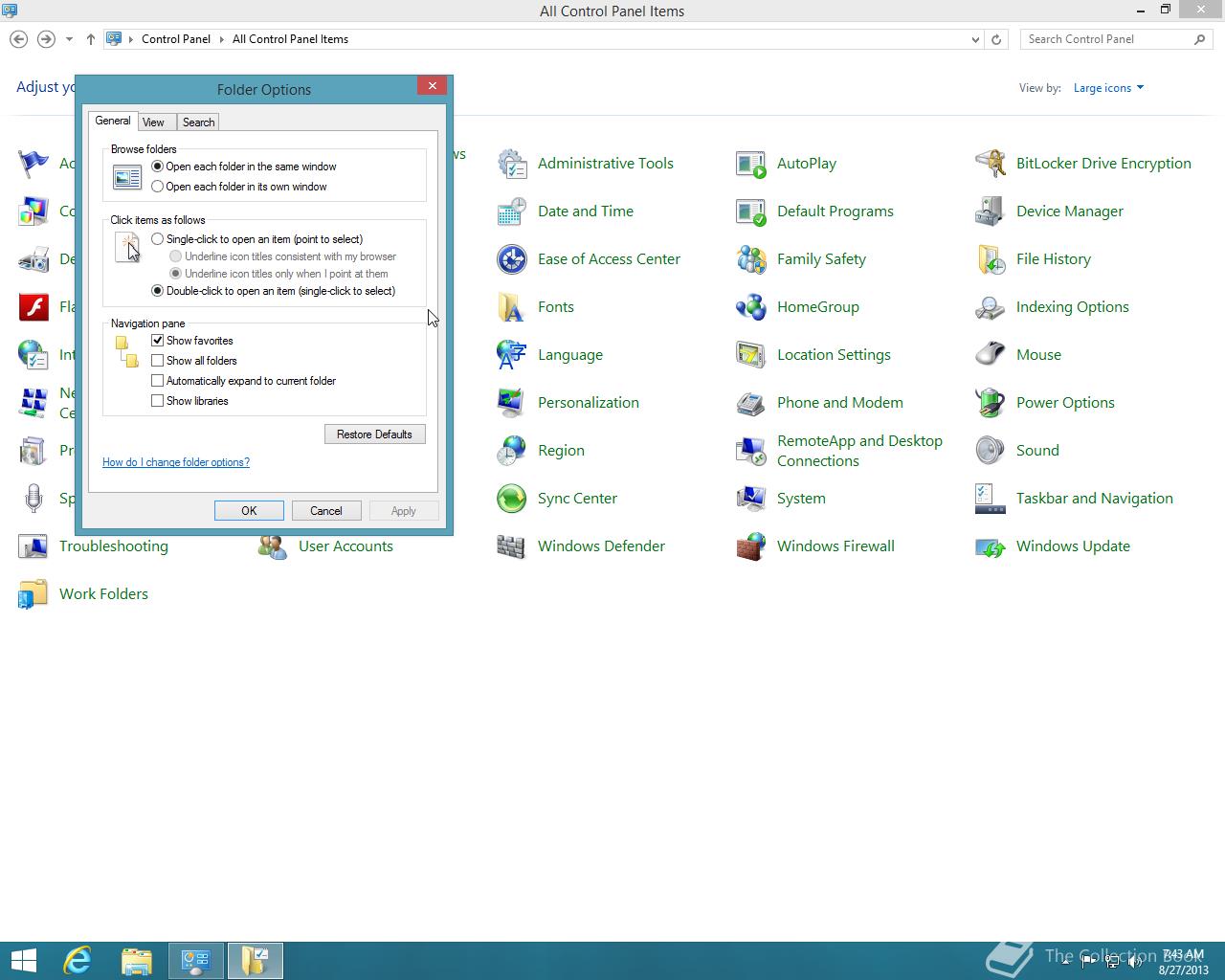Image resolution: width=1225 pixels, height=980 pixels.
Task: Uncheck Show favorites checkbox
Action: point(158,341)
